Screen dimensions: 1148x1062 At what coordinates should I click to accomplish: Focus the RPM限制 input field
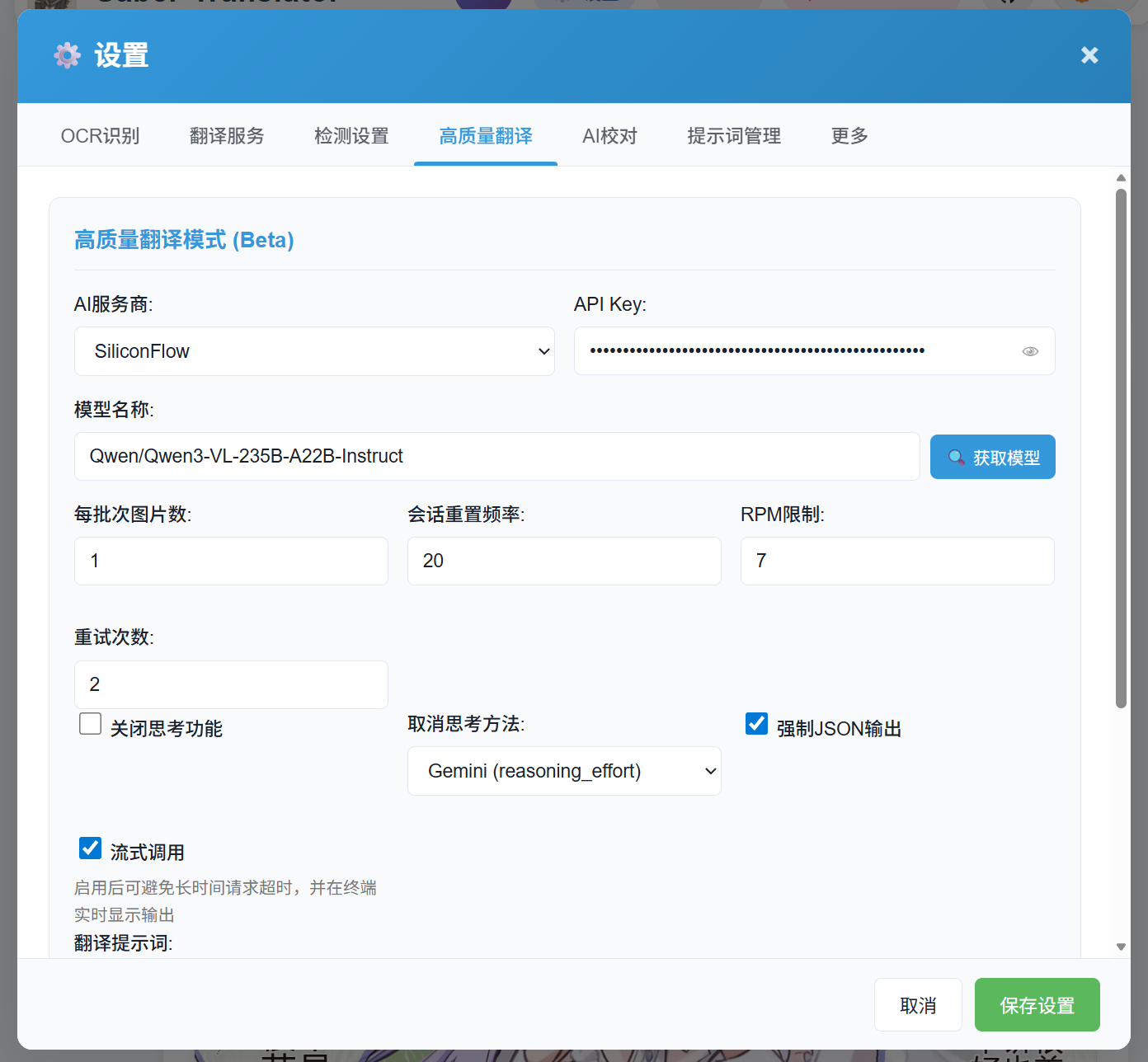897,561
